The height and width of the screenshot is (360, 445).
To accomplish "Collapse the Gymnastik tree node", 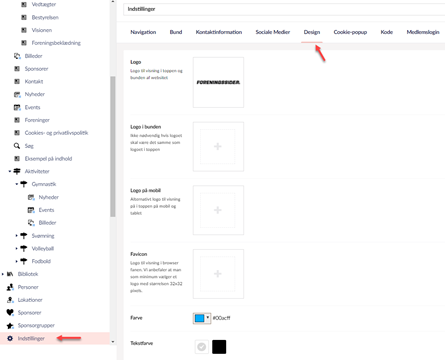I will click(x=16, y=184).
